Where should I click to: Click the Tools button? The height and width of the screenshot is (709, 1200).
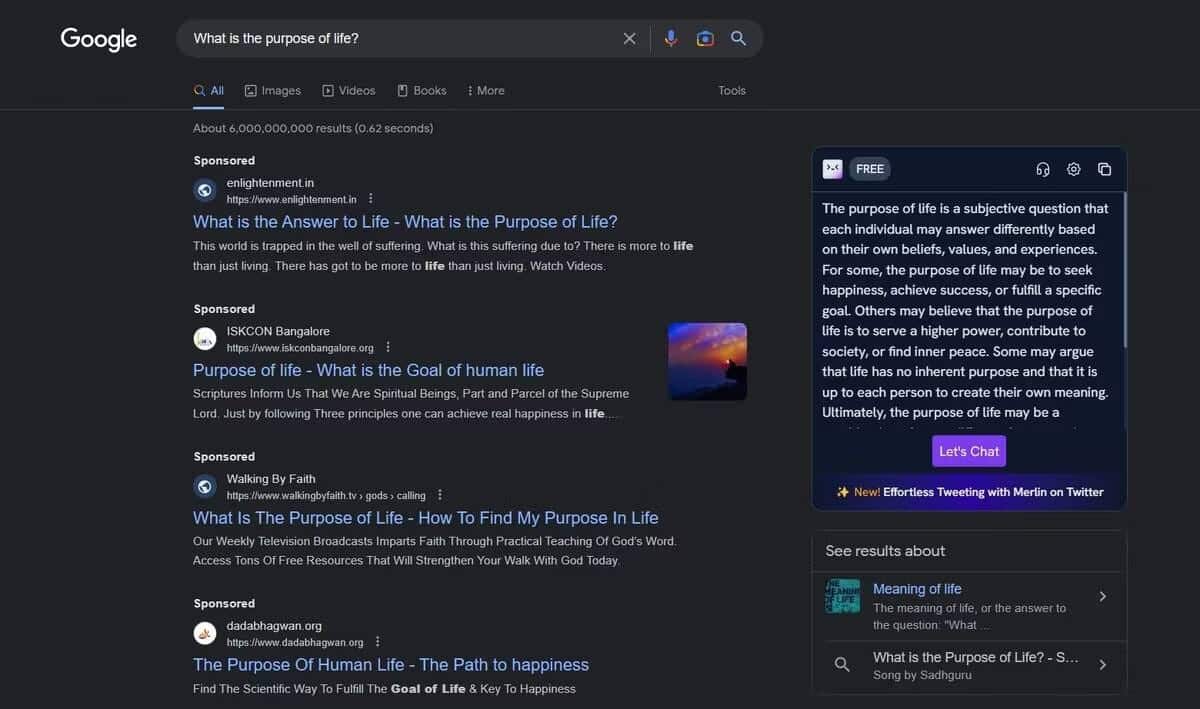[731, 90]
